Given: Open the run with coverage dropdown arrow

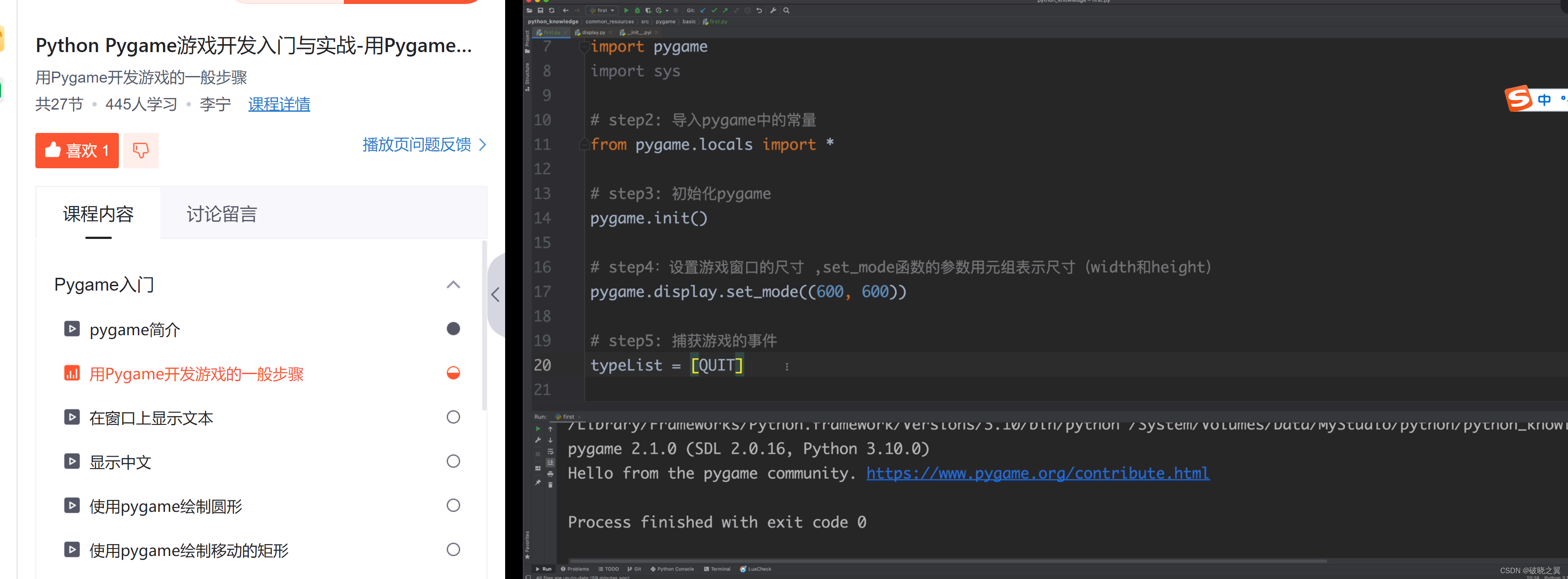Looking at the screenshot, I should pos(667,10).
